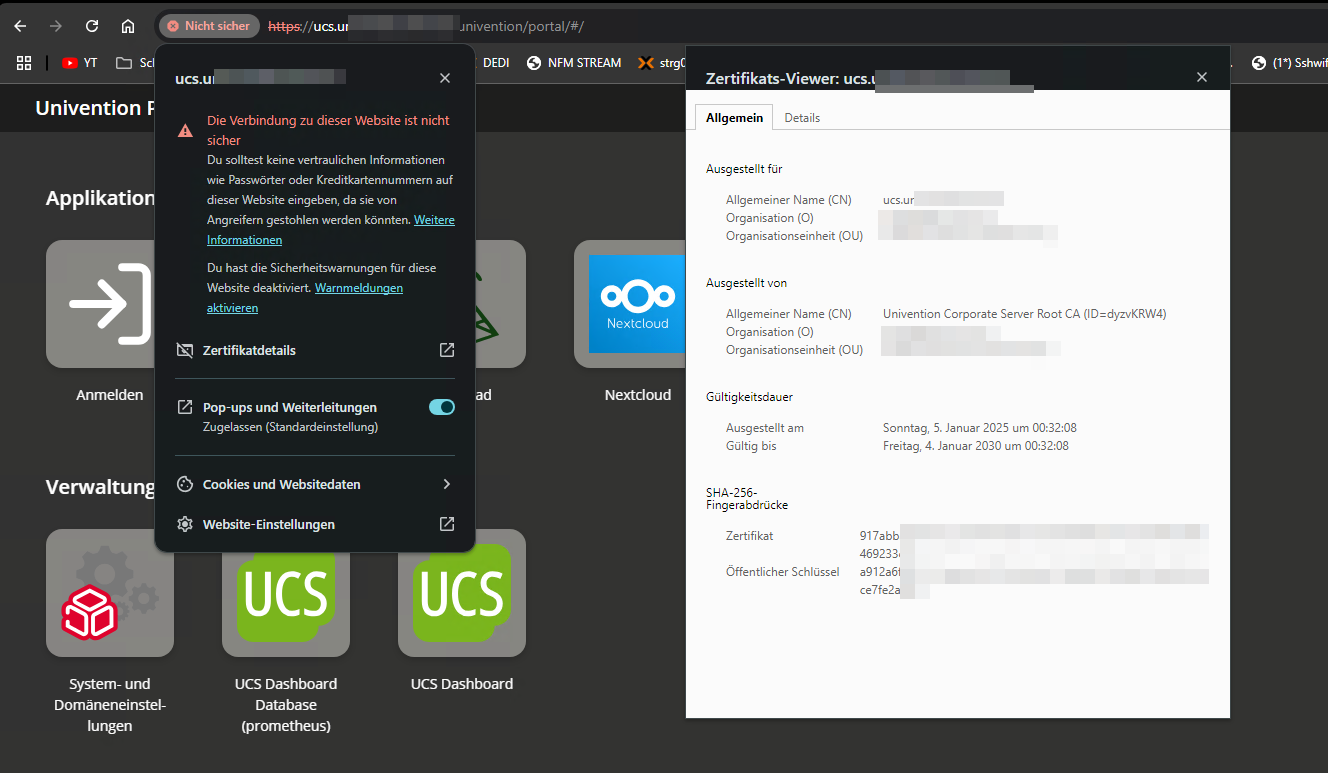Go back with the browser back arrow

[20, 26]
